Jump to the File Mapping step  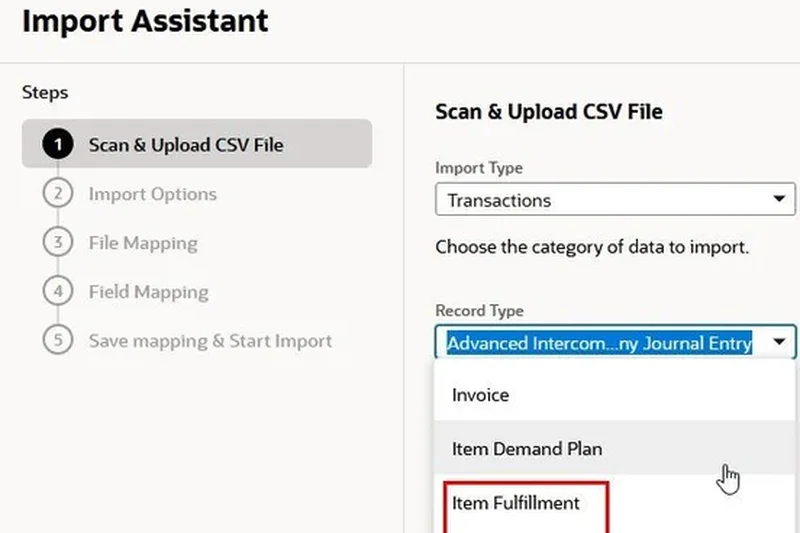143,243
